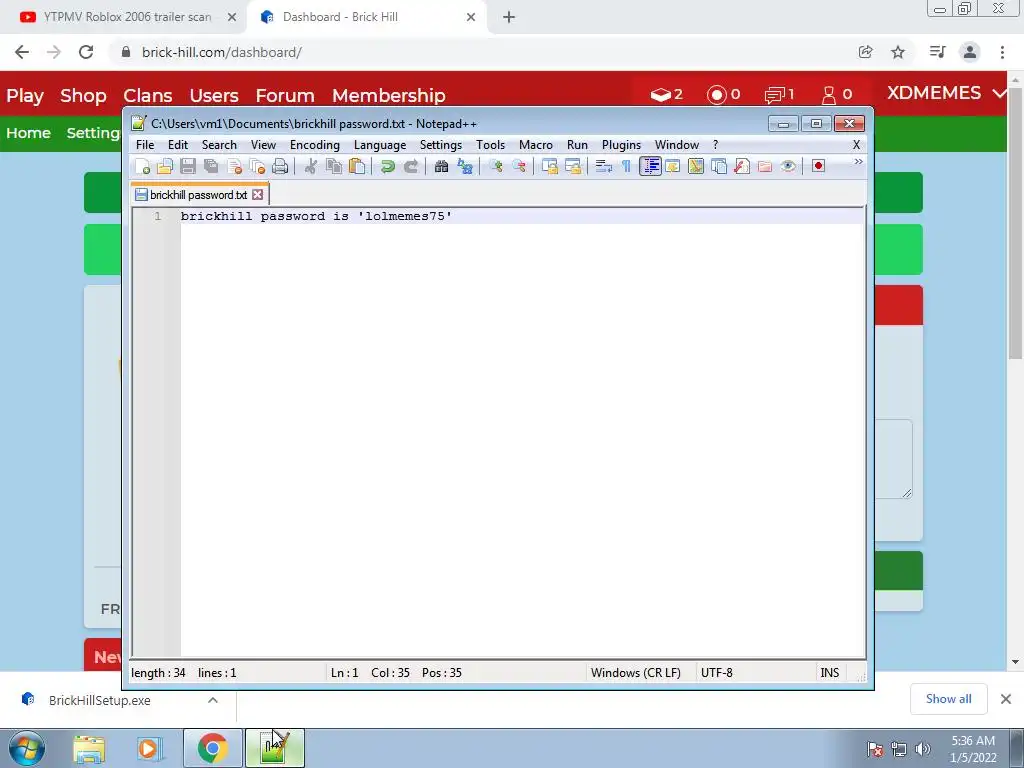Click the Synchronize Horizontal Scrolling icon
This screenshot has height=768, width=1024.
573,167
